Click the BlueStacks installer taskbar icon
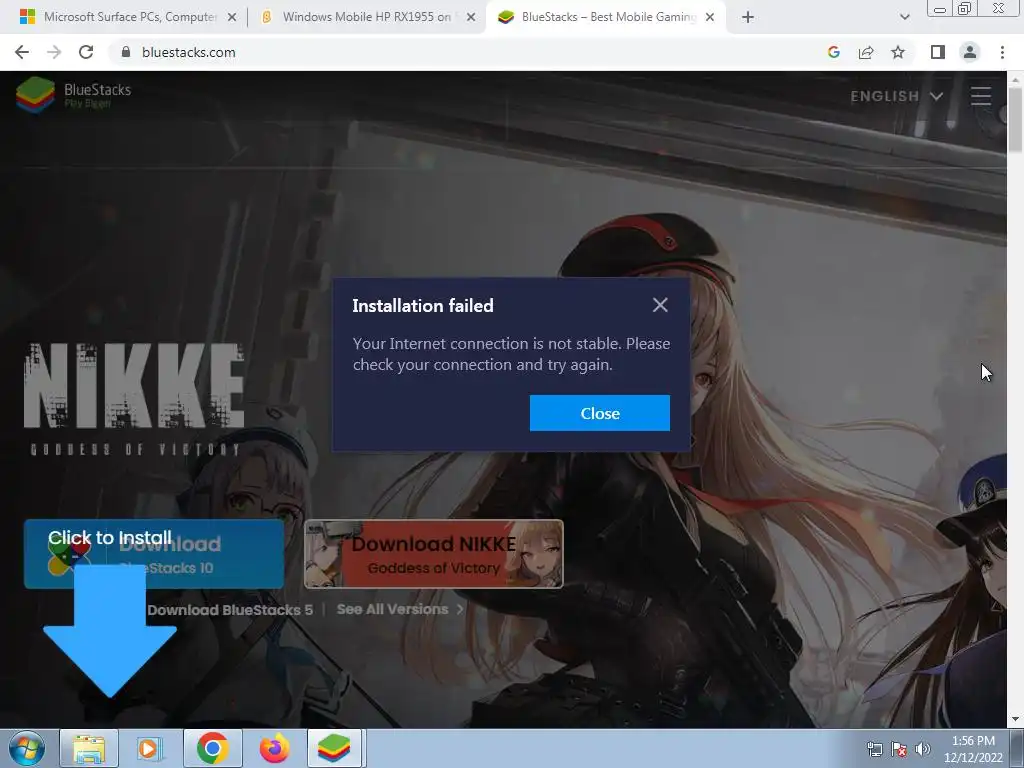Viewport: 1024px width, 768px height. coord(334,748)
